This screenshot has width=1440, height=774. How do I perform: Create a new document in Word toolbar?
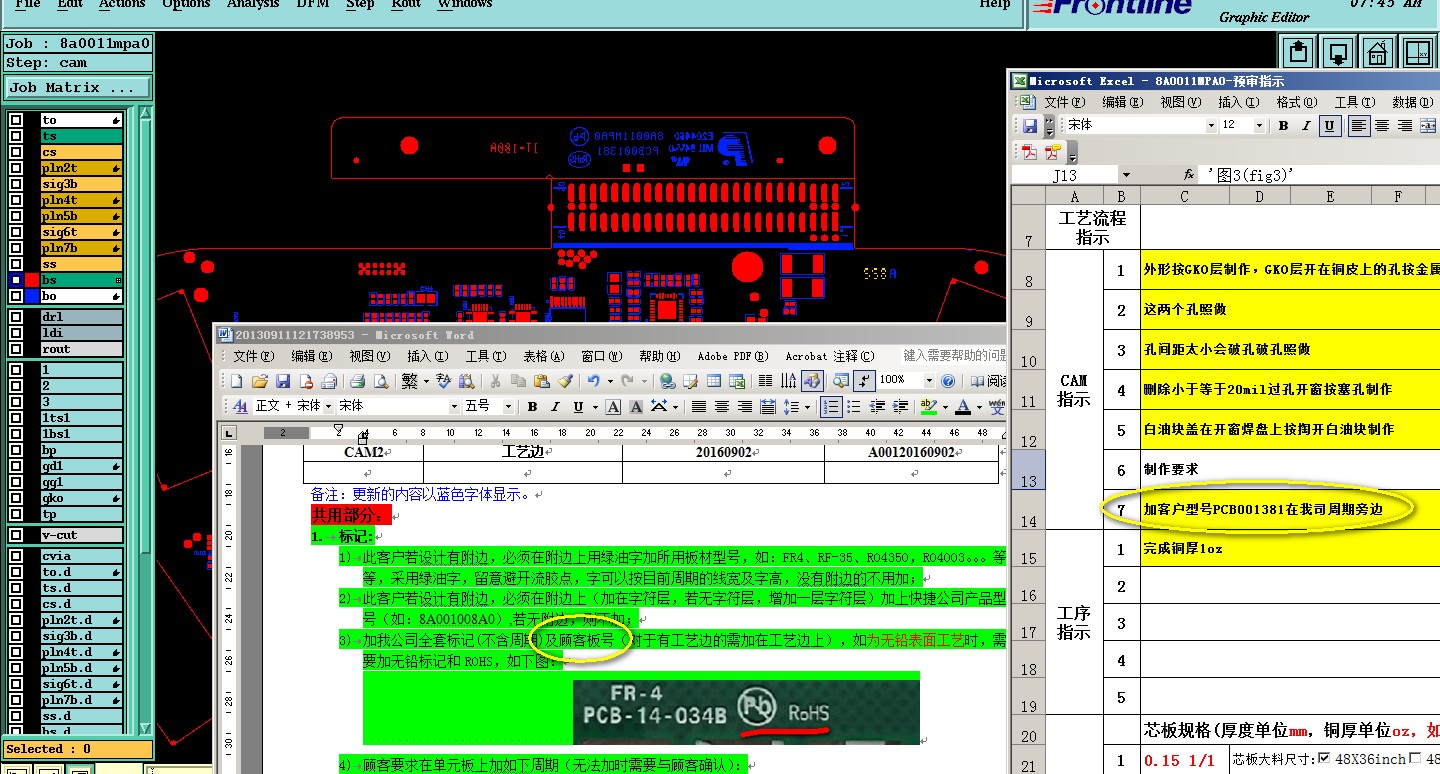[x=237, y=381]
